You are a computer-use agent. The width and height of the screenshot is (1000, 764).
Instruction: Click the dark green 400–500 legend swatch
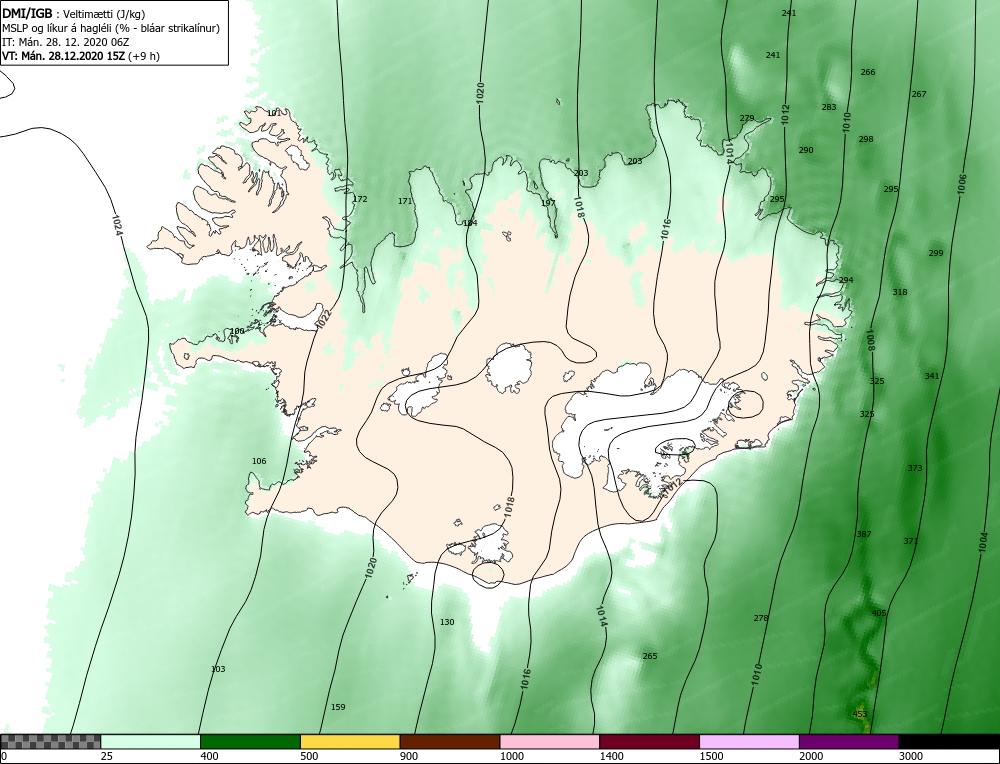pyautogui.click(x=250, y=742)
